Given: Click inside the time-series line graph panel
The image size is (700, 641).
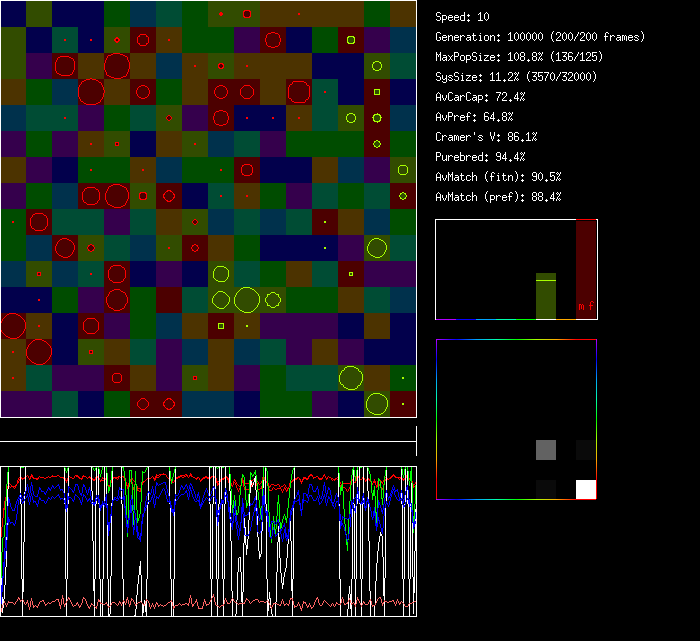Looking at the screenshot, I should (208, 541).
